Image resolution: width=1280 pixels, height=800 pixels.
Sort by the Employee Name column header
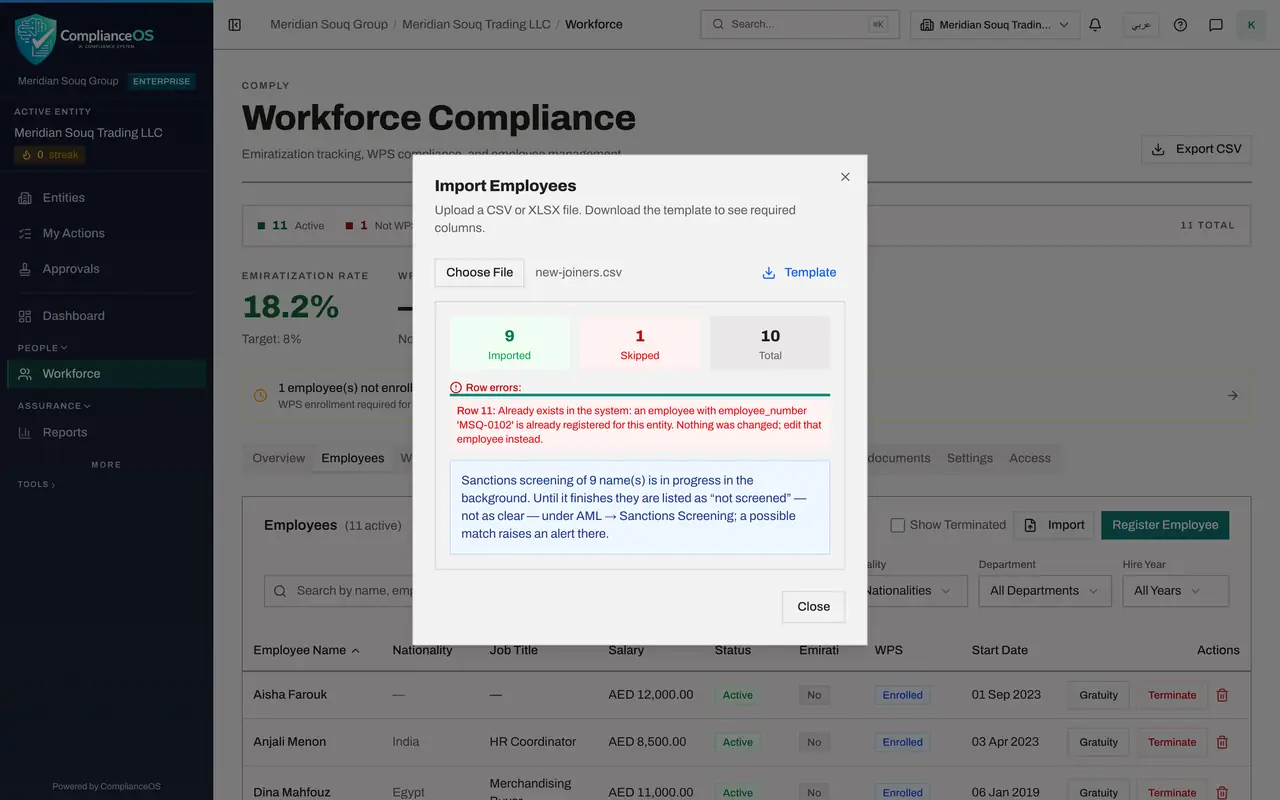[306, 650]
